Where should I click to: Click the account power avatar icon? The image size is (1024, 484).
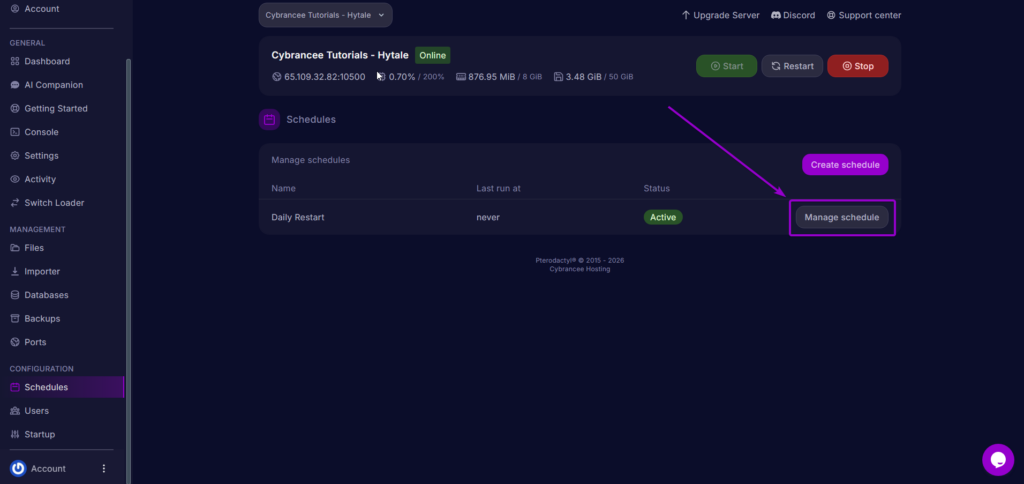[x=18, y=468]
